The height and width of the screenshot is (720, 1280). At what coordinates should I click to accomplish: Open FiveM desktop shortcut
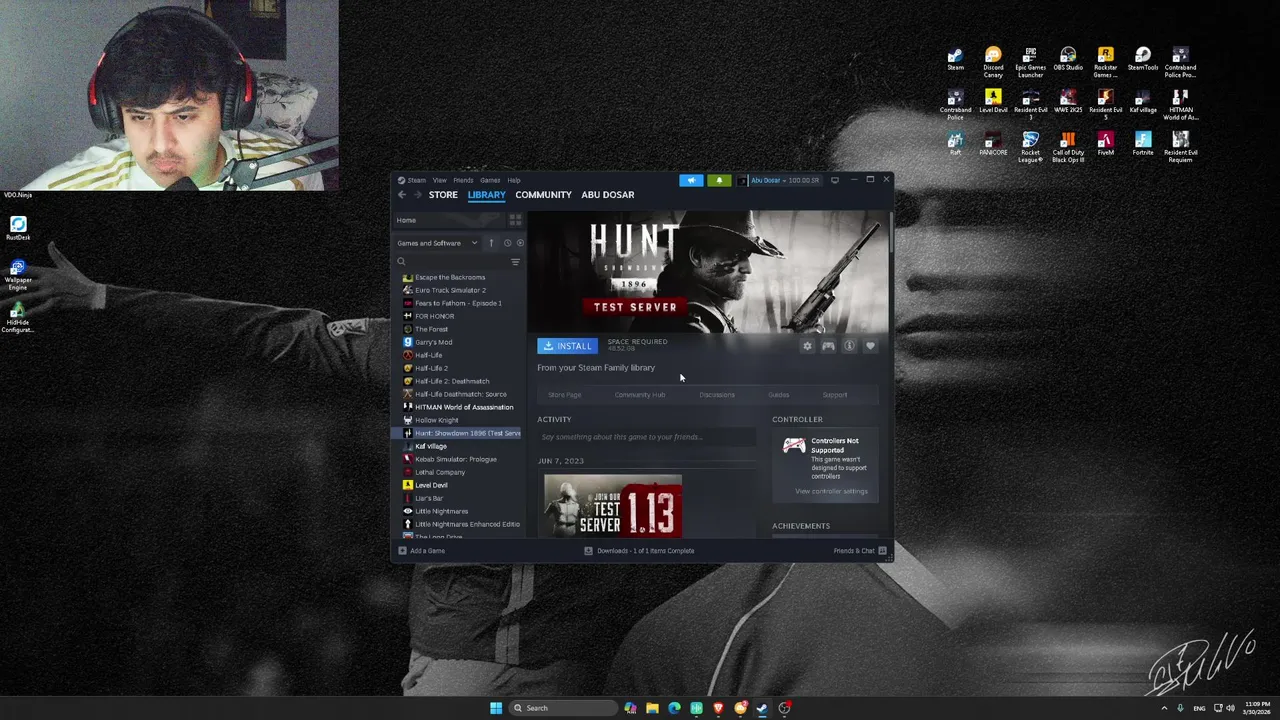[1105, 144]
